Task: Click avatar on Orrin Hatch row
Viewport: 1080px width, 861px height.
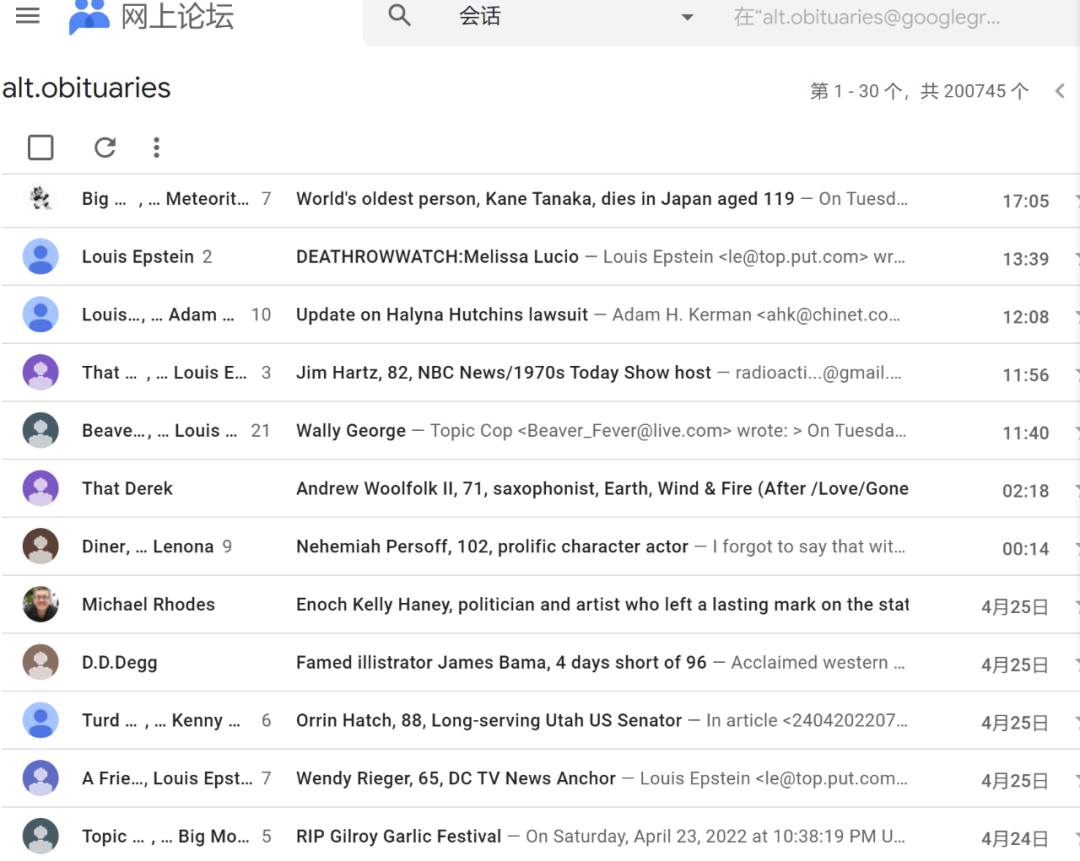Action: tap(41, 720)
